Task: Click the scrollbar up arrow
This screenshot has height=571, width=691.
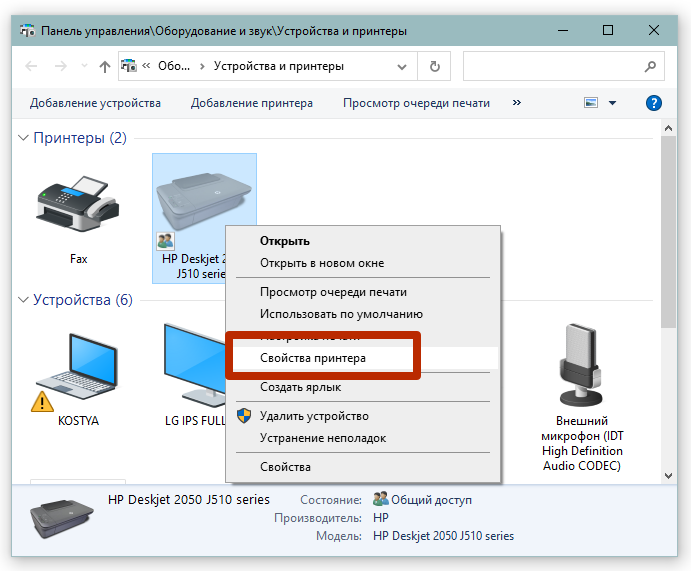Action: [x=668, y=128]
